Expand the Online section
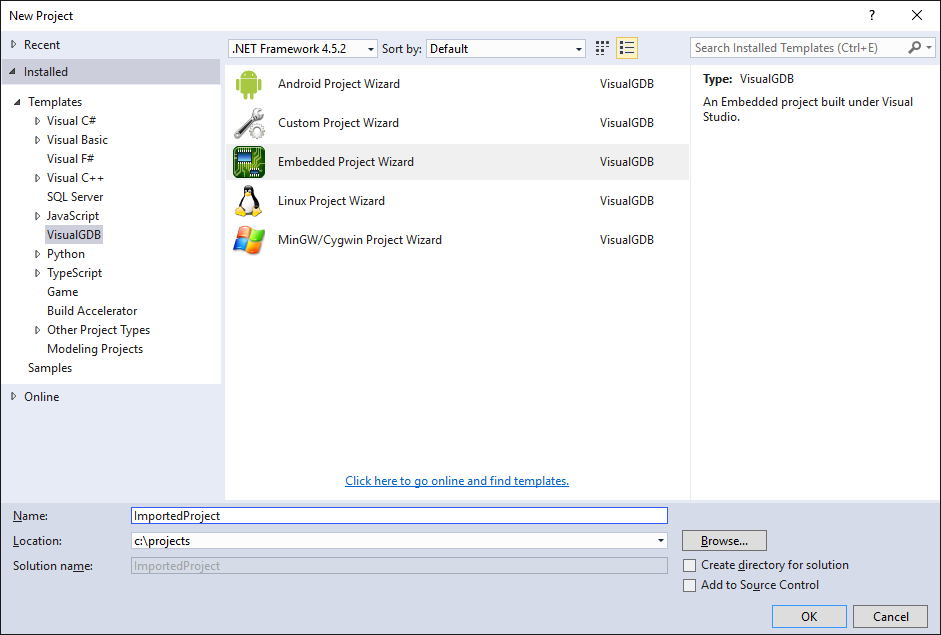This screenshot has height=635, width=941. click(x=13, y=397)
